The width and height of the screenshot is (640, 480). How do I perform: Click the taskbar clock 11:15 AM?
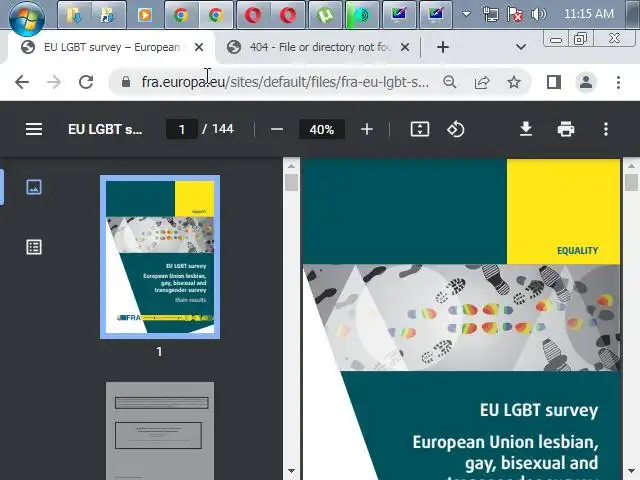(x=589, y=14)
